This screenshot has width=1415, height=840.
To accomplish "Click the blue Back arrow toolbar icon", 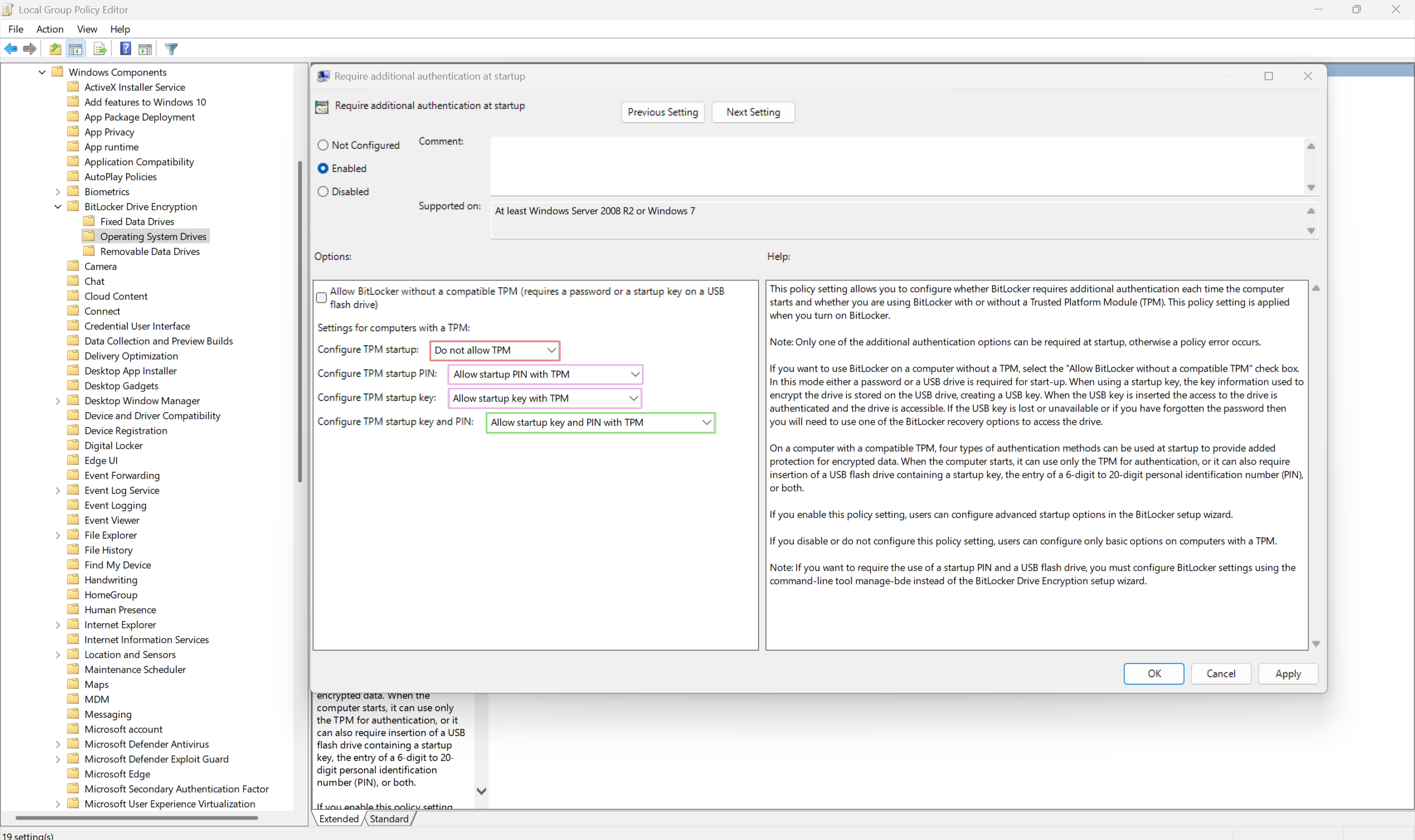I will tap(11, 49).
